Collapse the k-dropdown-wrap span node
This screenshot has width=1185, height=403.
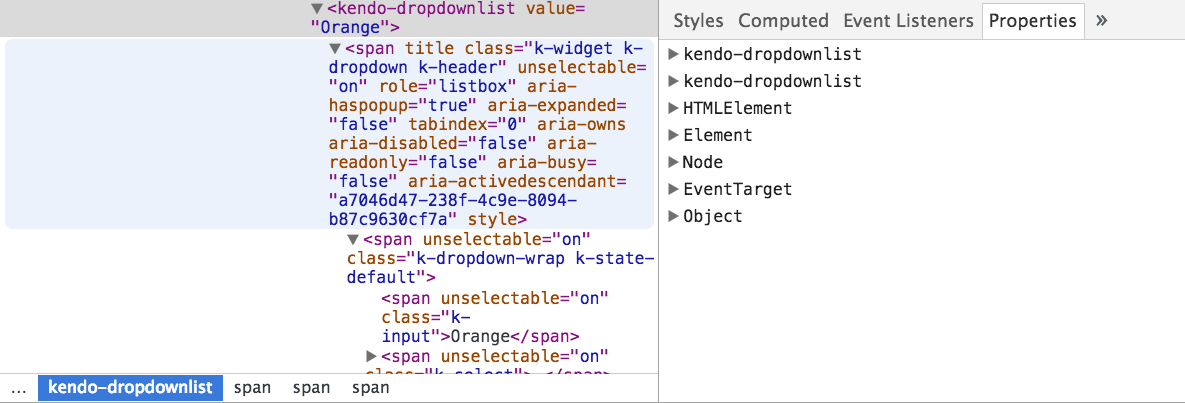tap(352, 240)
